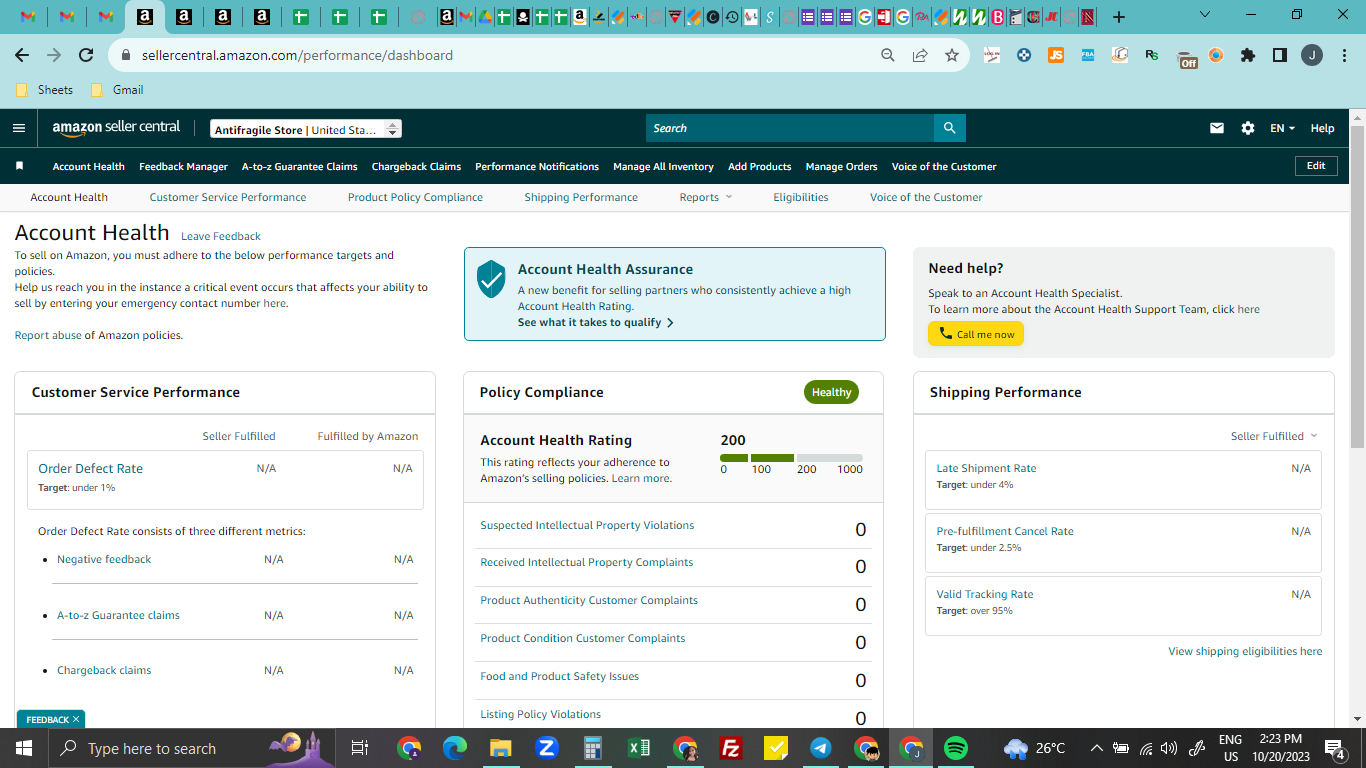Viewport: 1366px width, 768px height.
Task: Close the FEEDBACK tab with its X
Action: point(76,719)
